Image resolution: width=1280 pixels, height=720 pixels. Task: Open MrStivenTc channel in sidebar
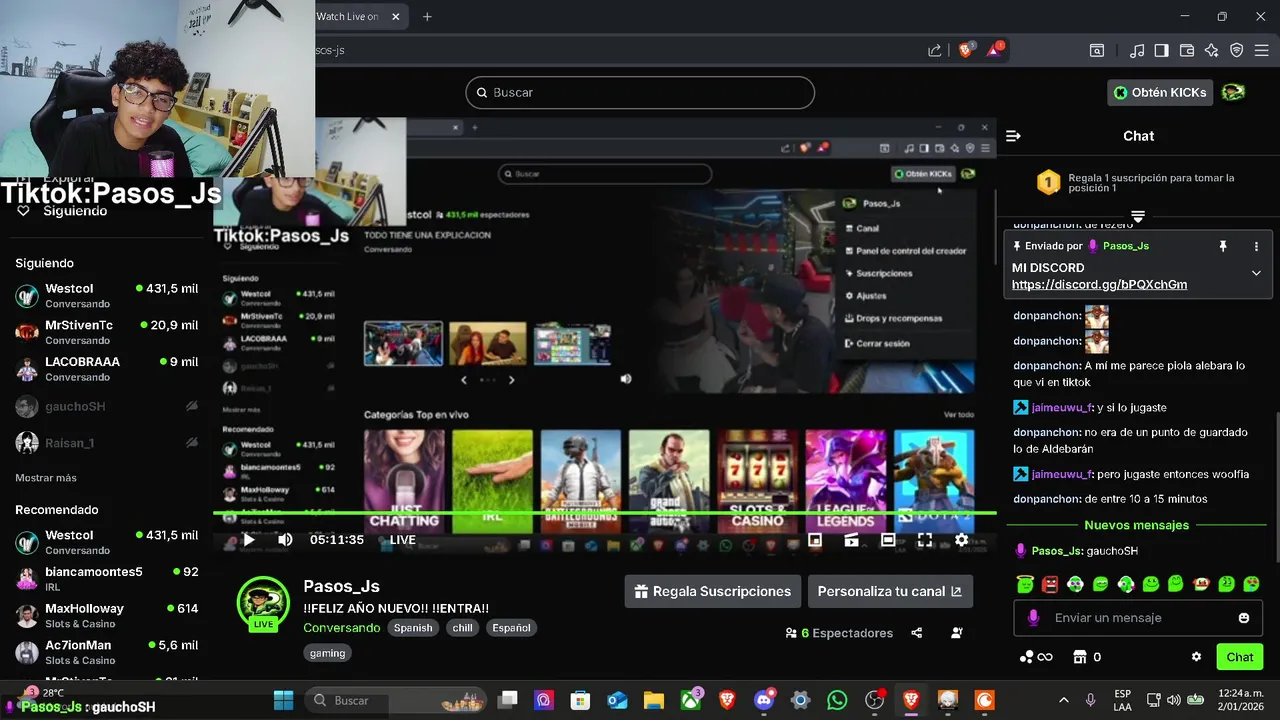point(107,332)
